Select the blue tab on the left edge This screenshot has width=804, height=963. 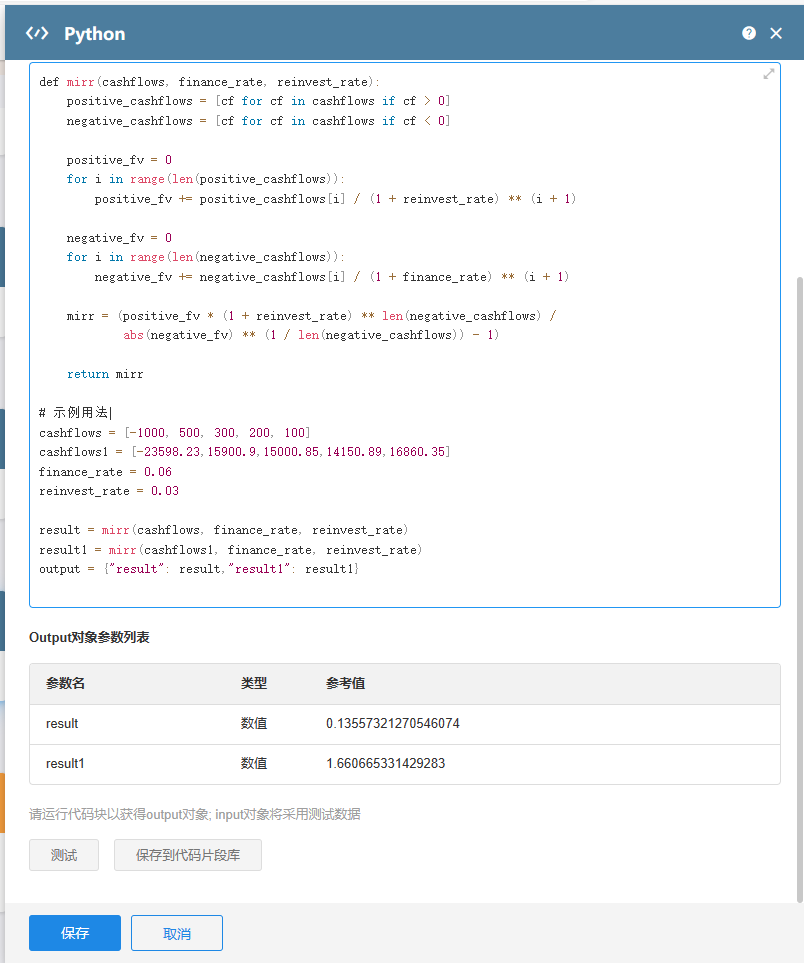[3, 257]
